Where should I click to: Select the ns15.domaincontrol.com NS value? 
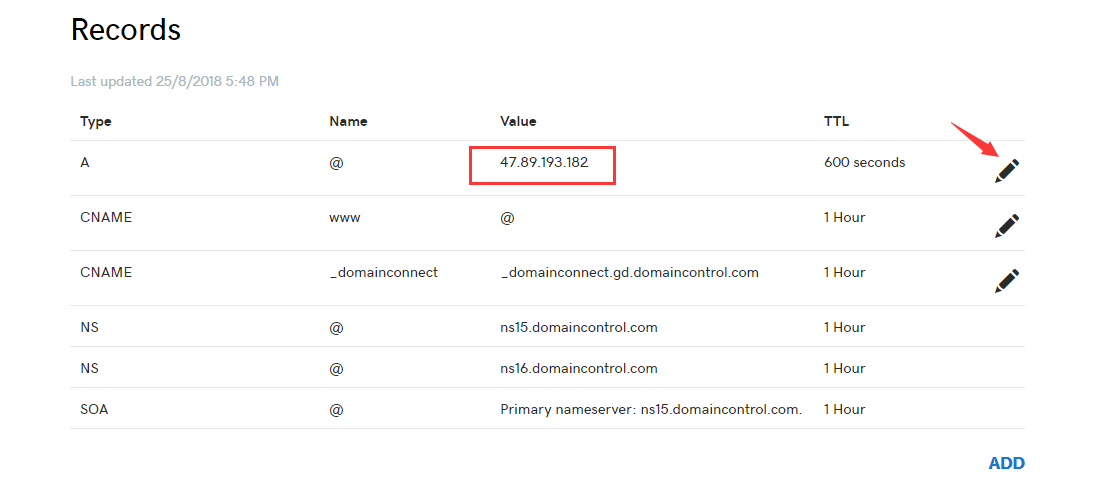[578, 327]
